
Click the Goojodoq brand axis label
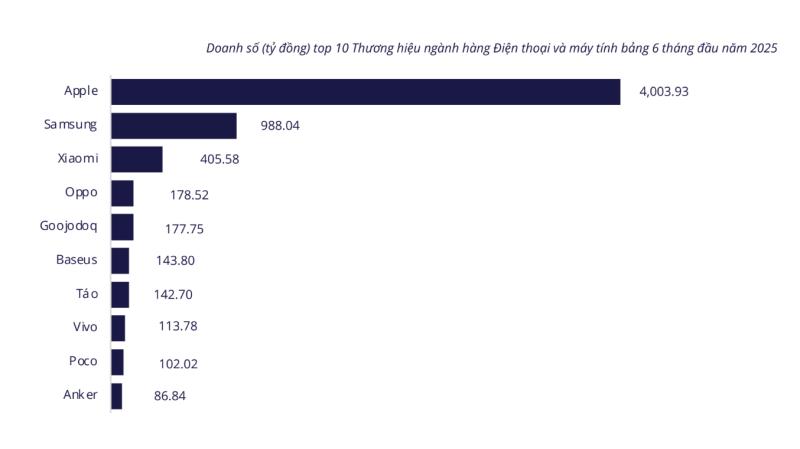(68, 226)
